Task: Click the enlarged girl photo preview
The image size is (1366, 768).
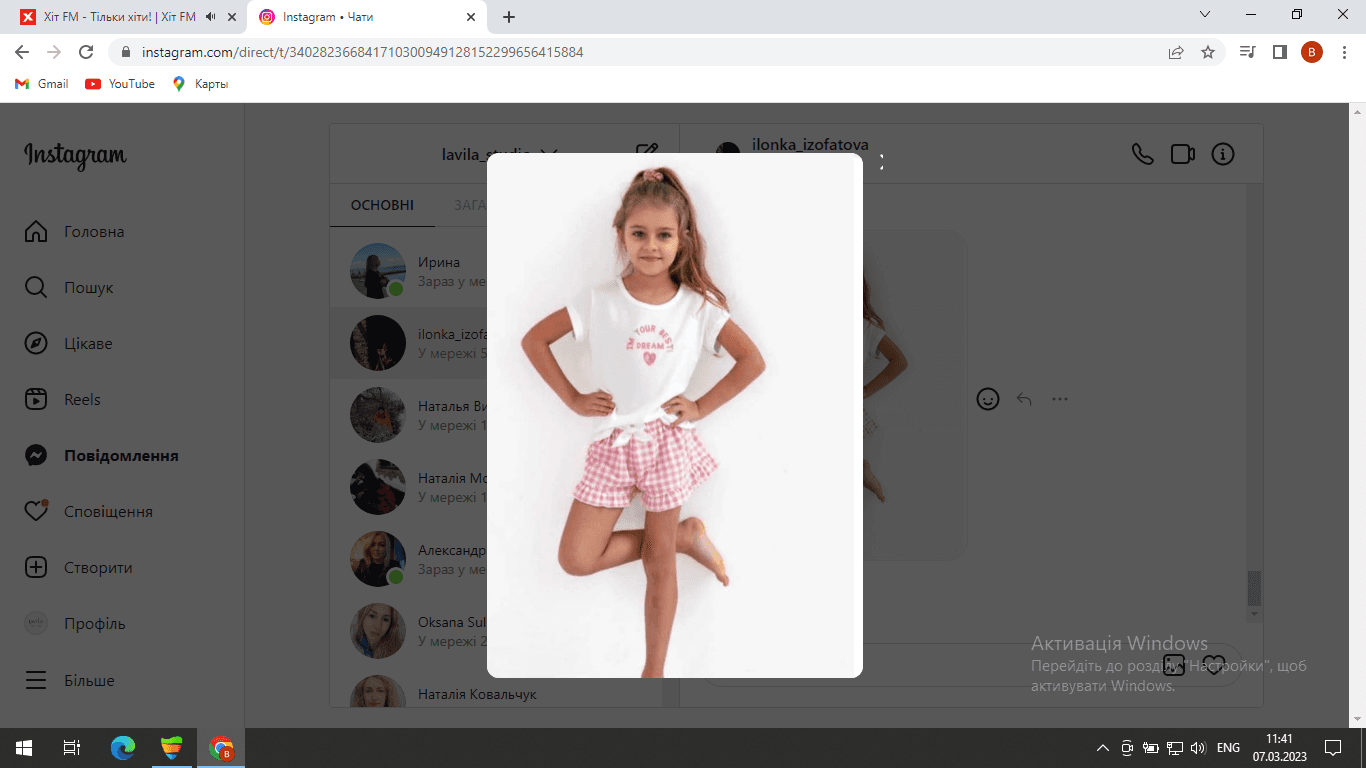Action: tap(675, 415)
